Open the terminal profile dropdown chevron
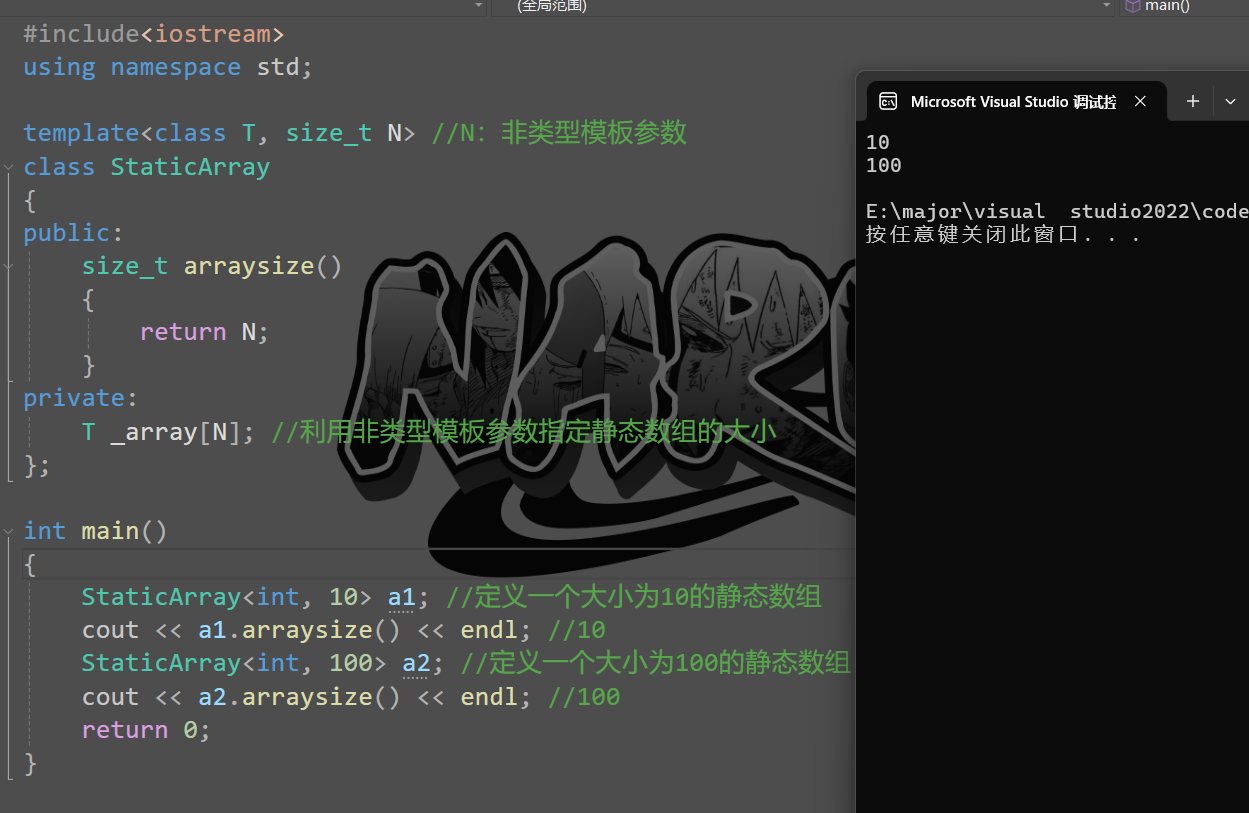Image resolution: width=1249 pixels, height=813 pixels. point(1231,101)
